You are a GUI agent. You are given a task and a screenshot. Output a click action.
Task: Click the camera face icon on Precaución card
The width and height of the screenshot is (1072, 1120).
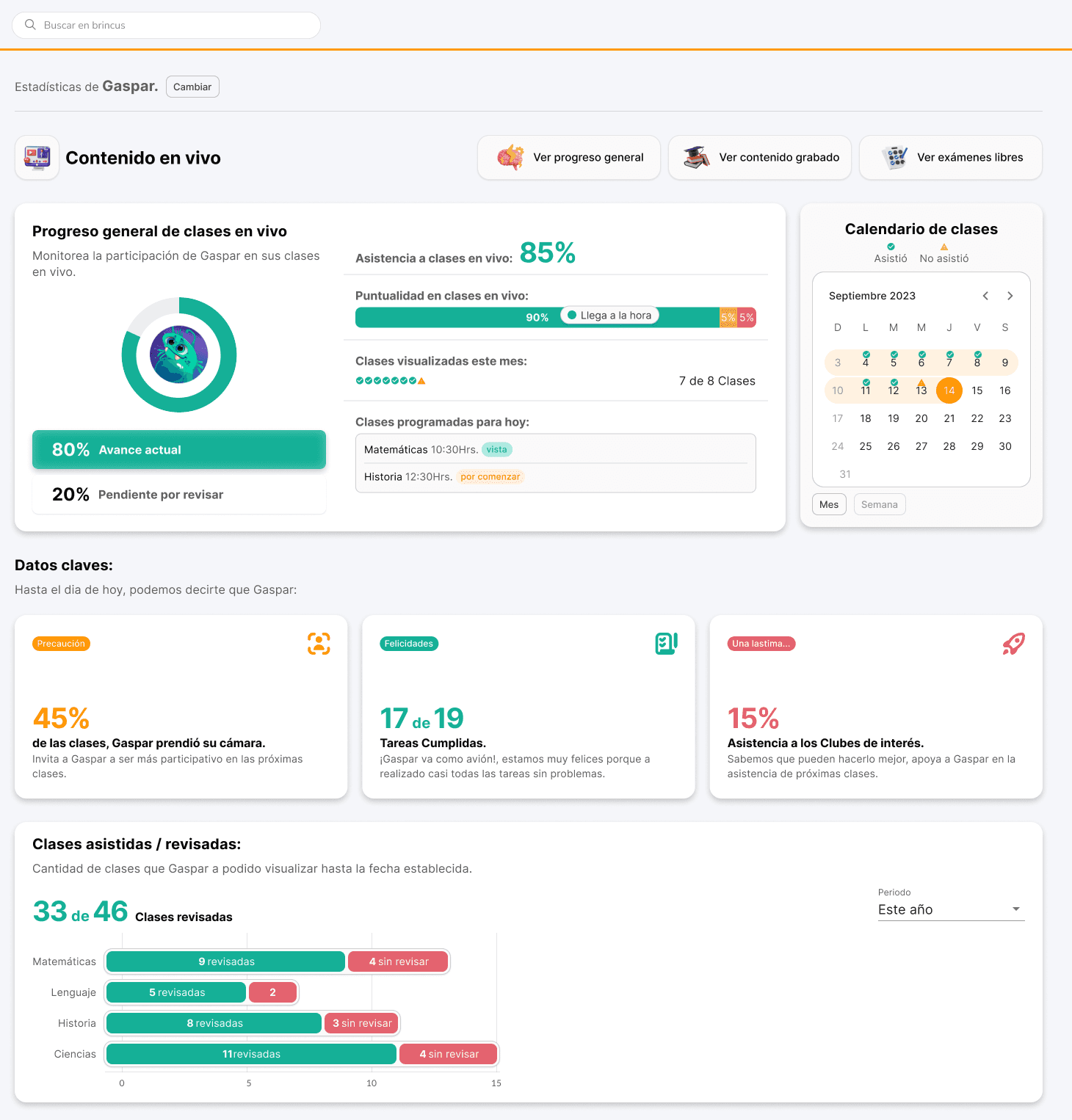pos(319,644)
